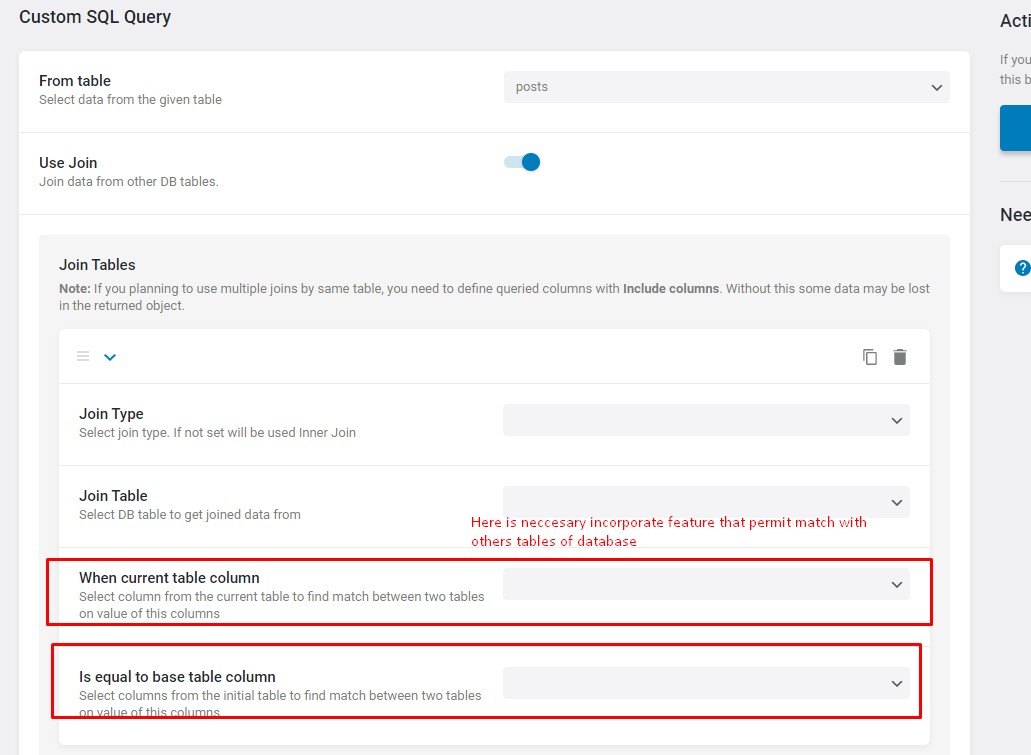Click the 'Join data from other DB tables.' description
Screen dimensions: 1031x755
point(129,182)
